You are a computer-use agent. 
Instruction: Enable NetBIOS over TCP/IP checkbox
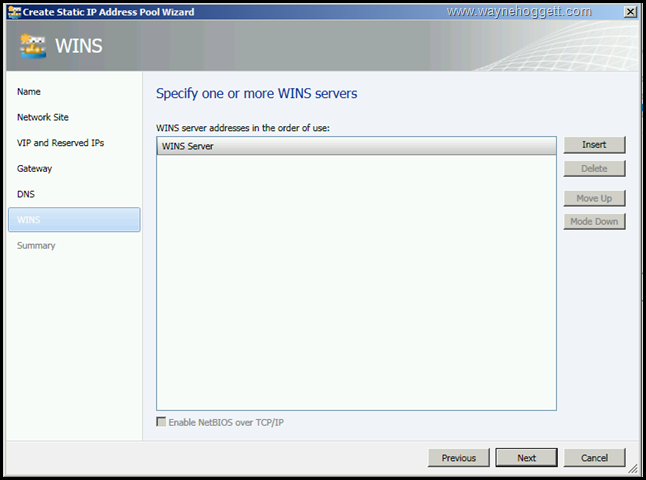click(163, 422)
